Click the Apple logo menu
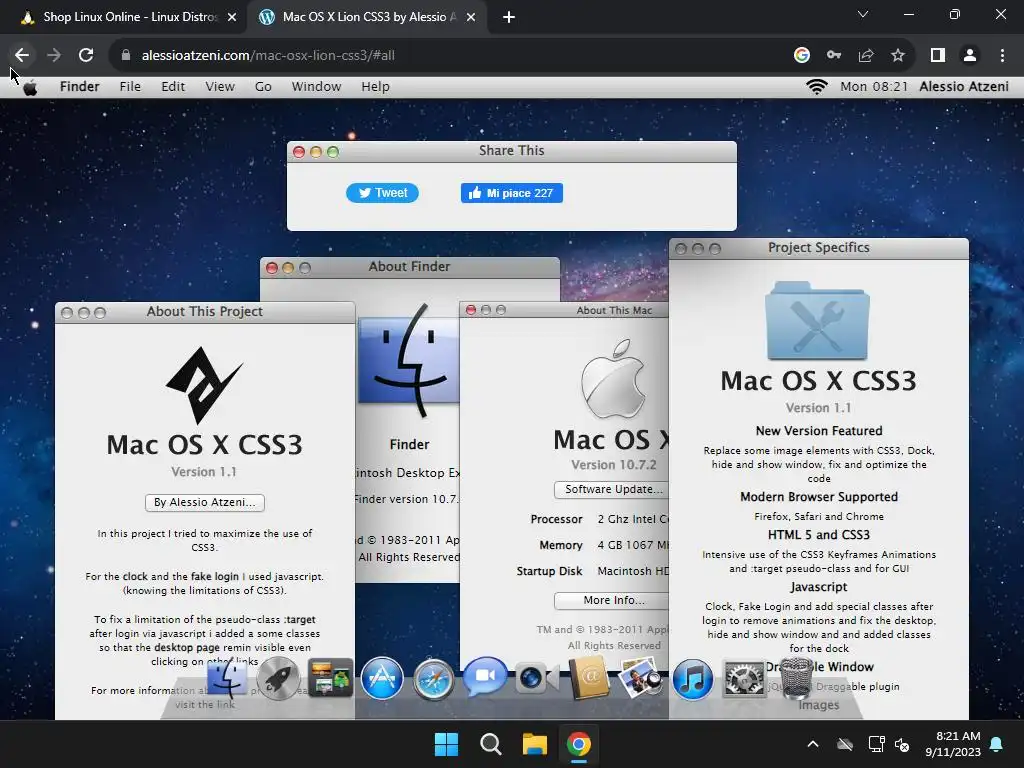 pyautogui.click(x=30, y=87)
